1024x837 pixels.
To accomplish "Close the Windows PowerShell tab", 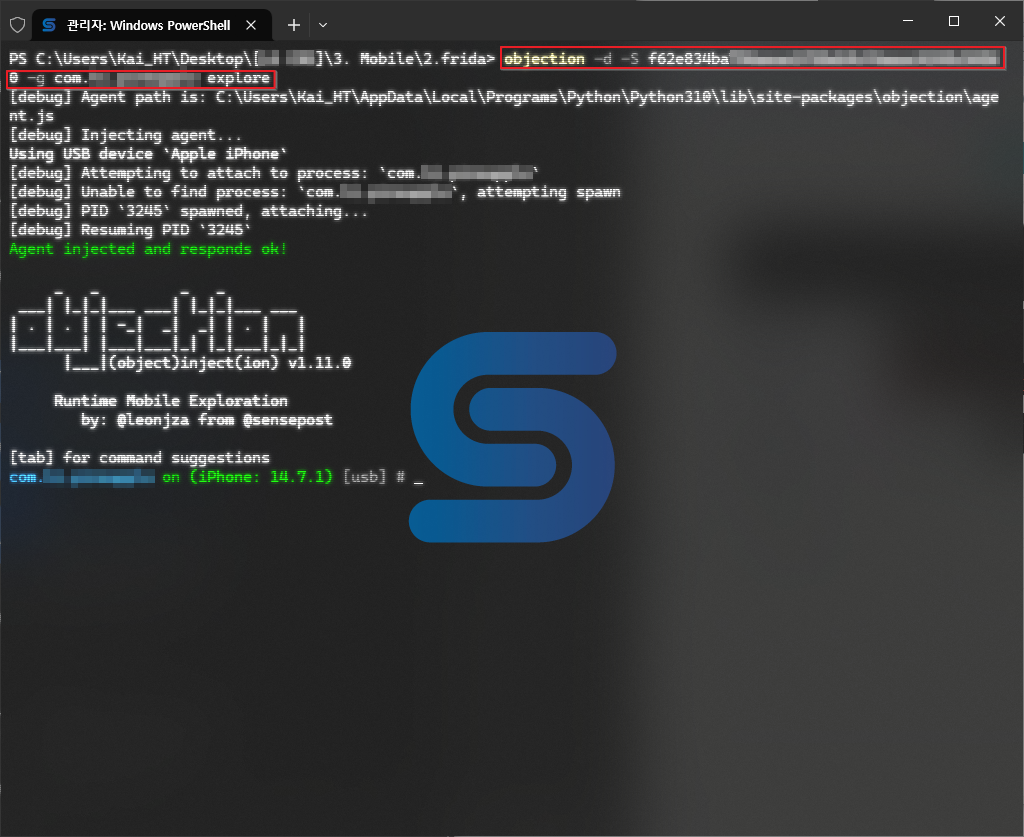I will 251,25.
